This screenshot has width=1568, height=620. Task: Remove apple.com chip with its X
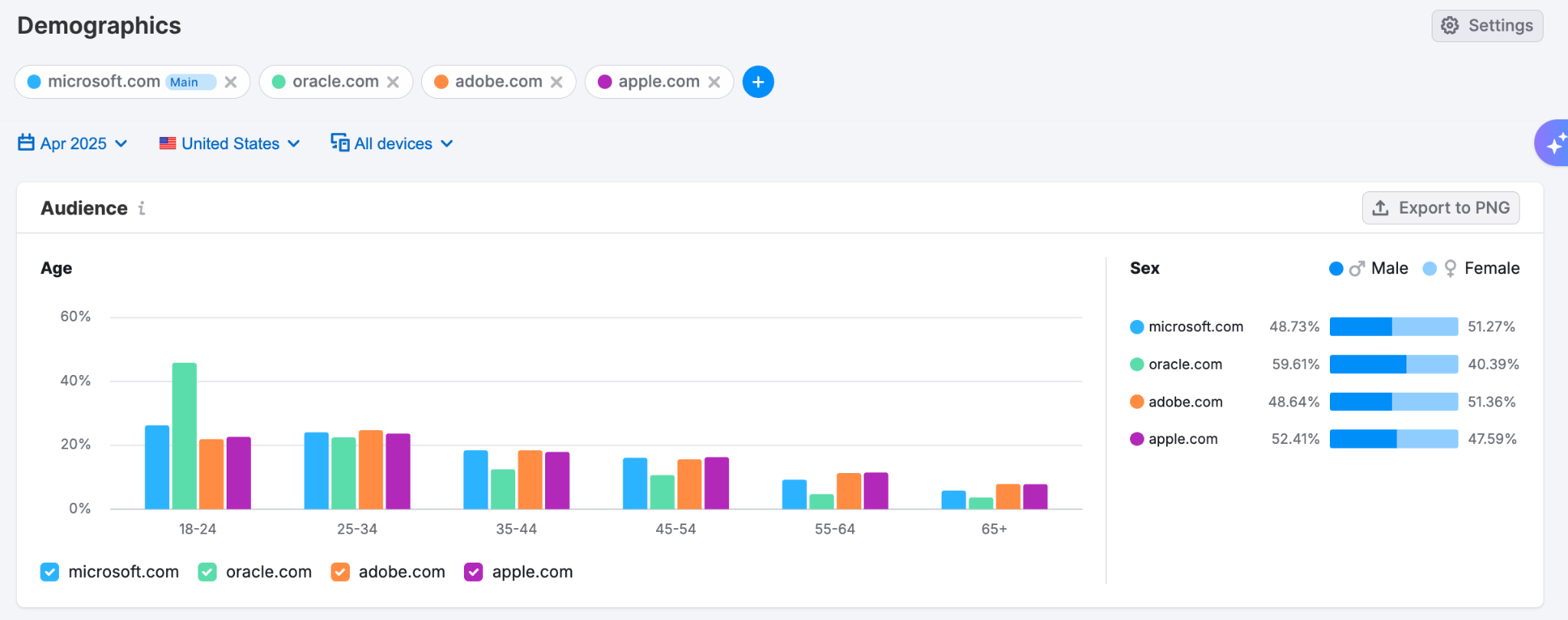[714, 82]
